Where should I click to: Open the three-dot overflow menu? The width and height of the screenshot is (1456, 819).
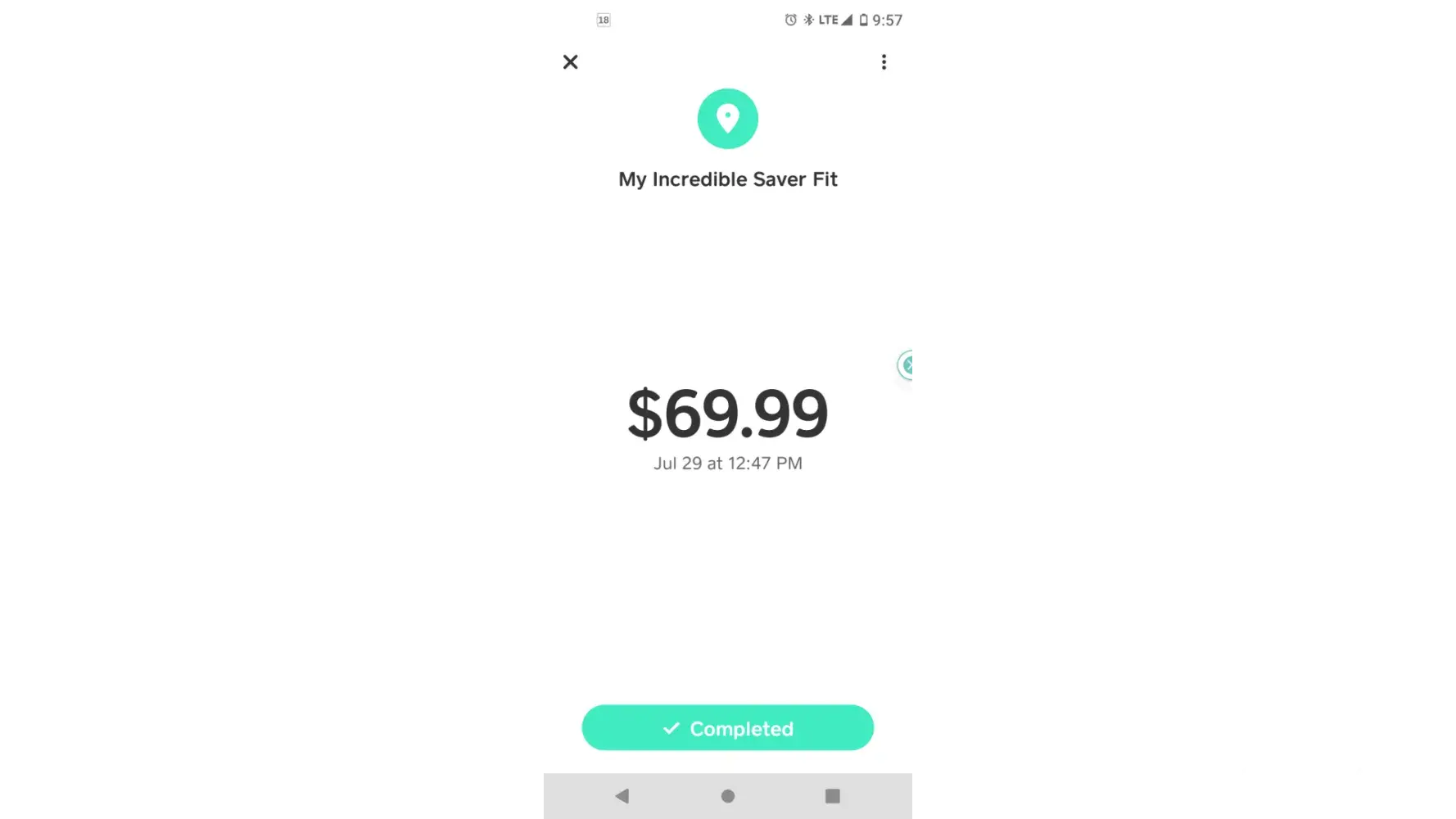[x=884, y=62]
